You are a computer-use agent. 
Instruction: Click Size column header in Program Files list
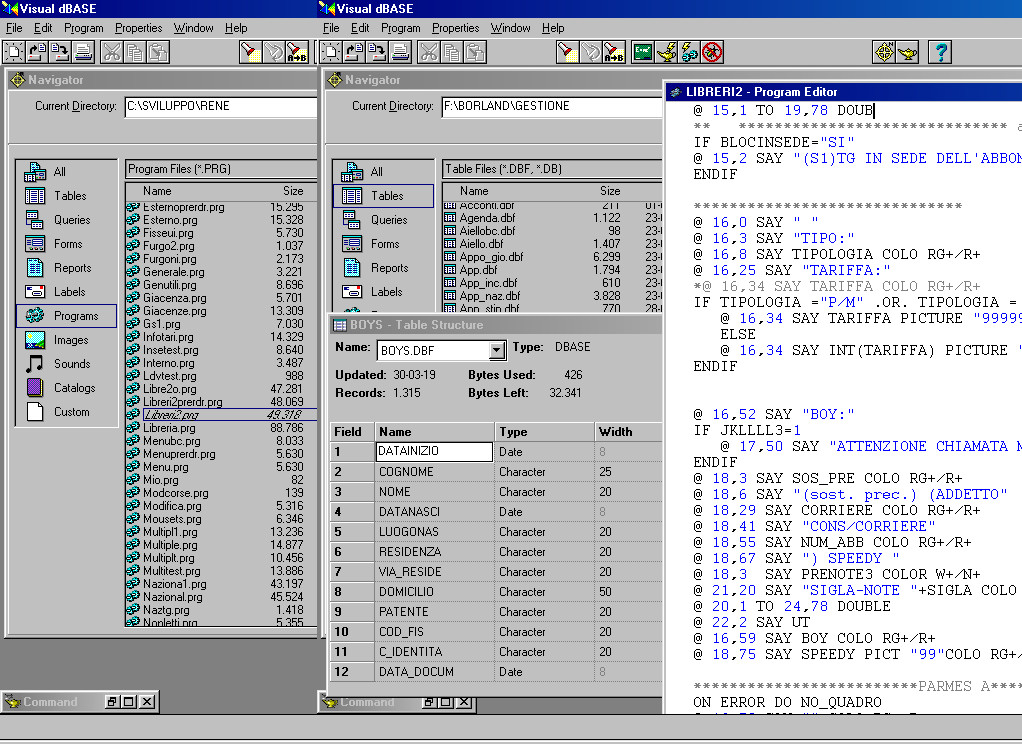tap(293, 191)
